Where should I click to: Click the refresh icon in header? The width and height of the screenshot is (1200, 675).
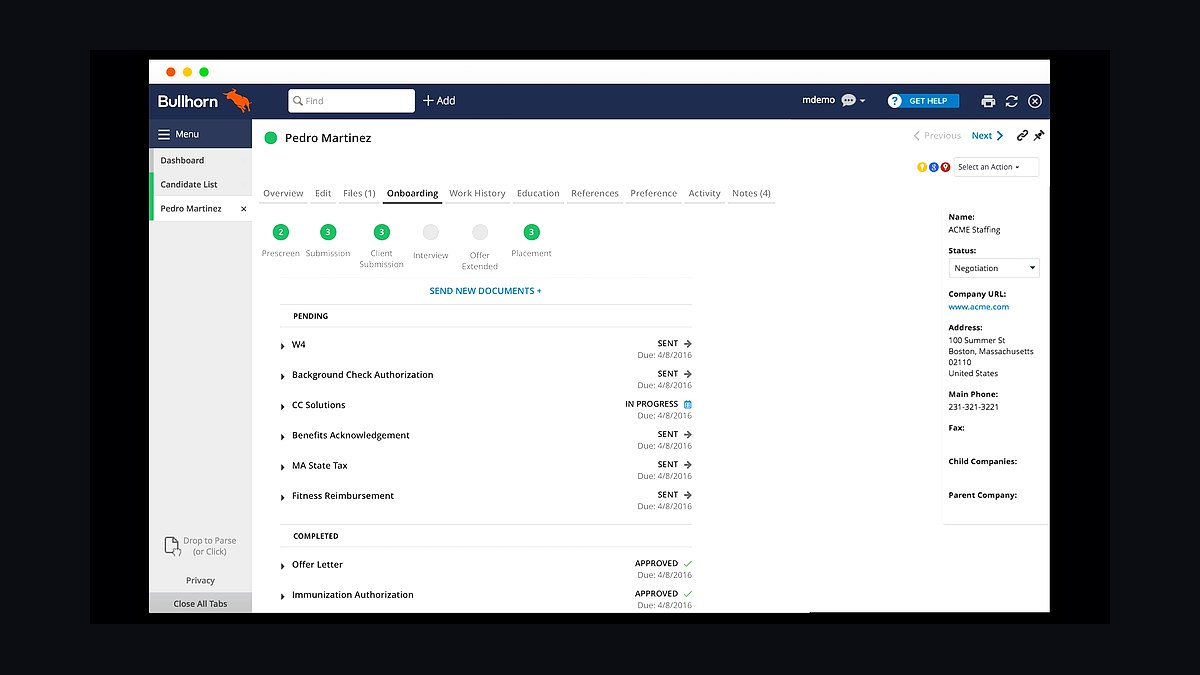1012,101
